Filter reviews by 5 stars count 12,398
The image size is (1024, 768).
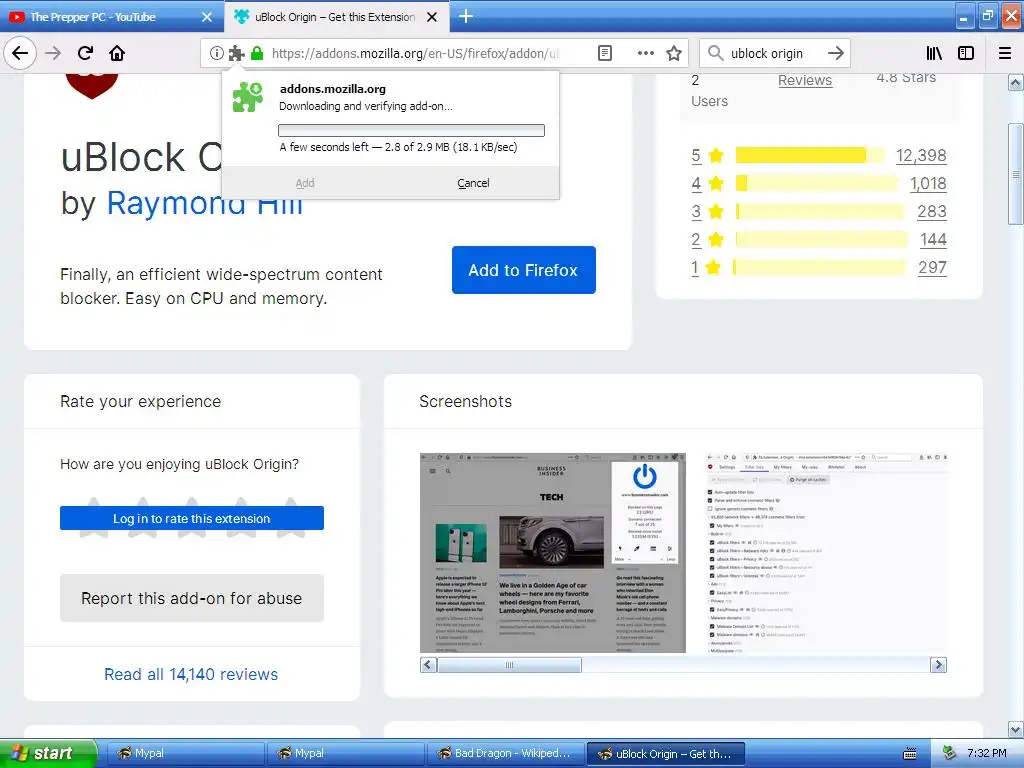pyautogui.click(x=921, y=155)
